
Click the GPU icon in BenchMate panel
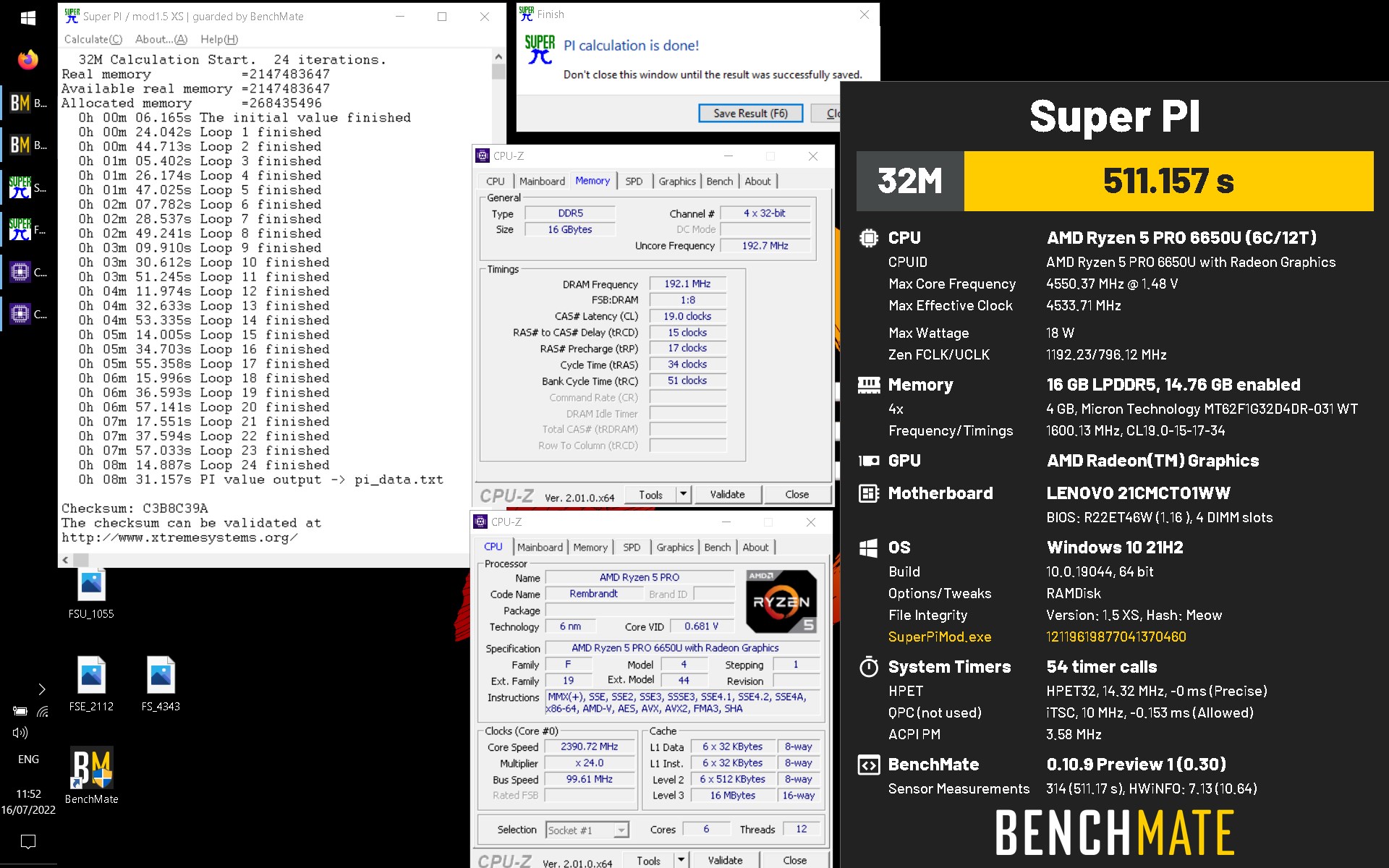pos(868,461)
